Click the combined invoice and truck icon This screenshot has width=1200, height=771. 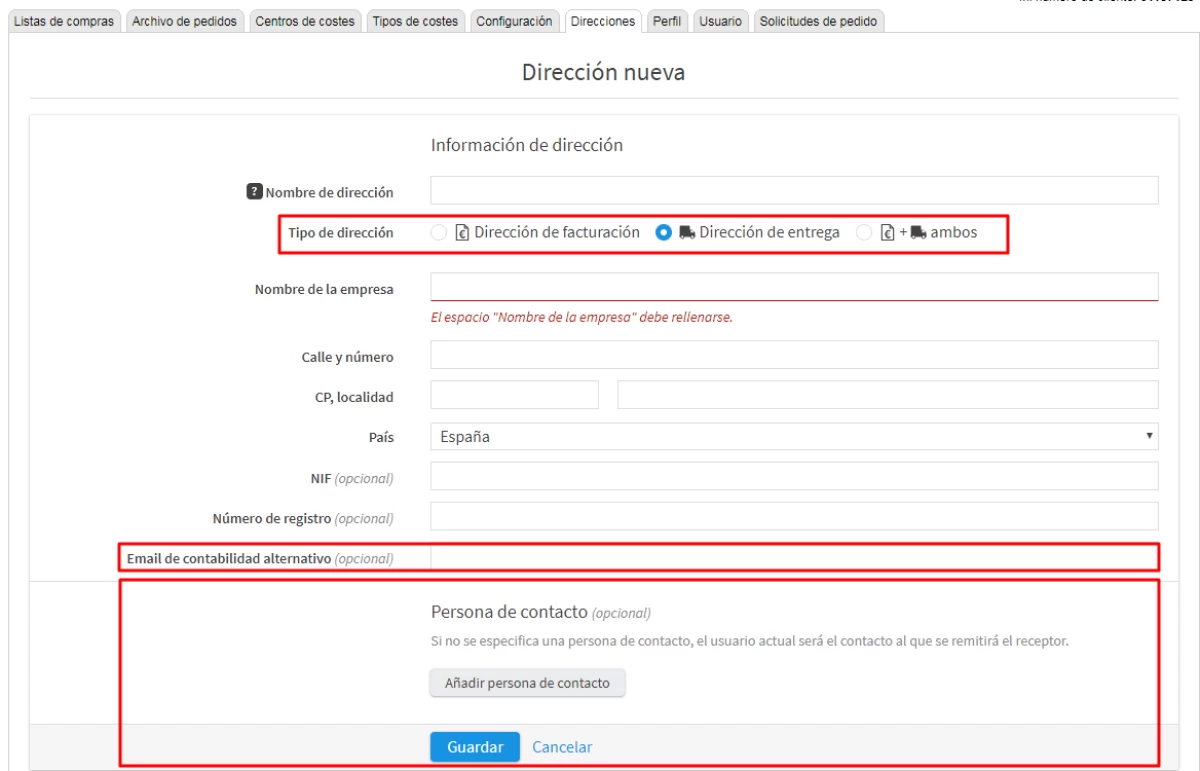tap(903, 232)
